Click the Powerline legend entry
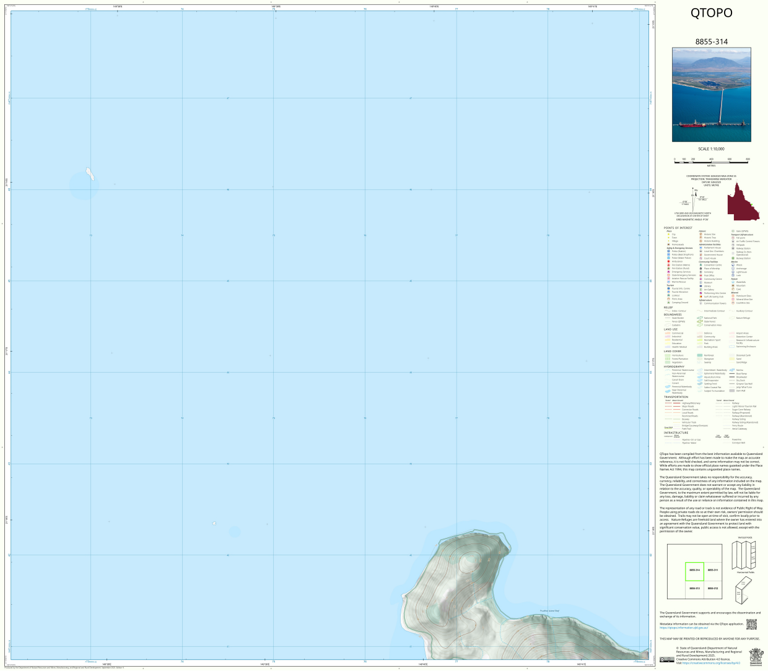The height and width of the screenshot is (671, 768). click(728, 439)
